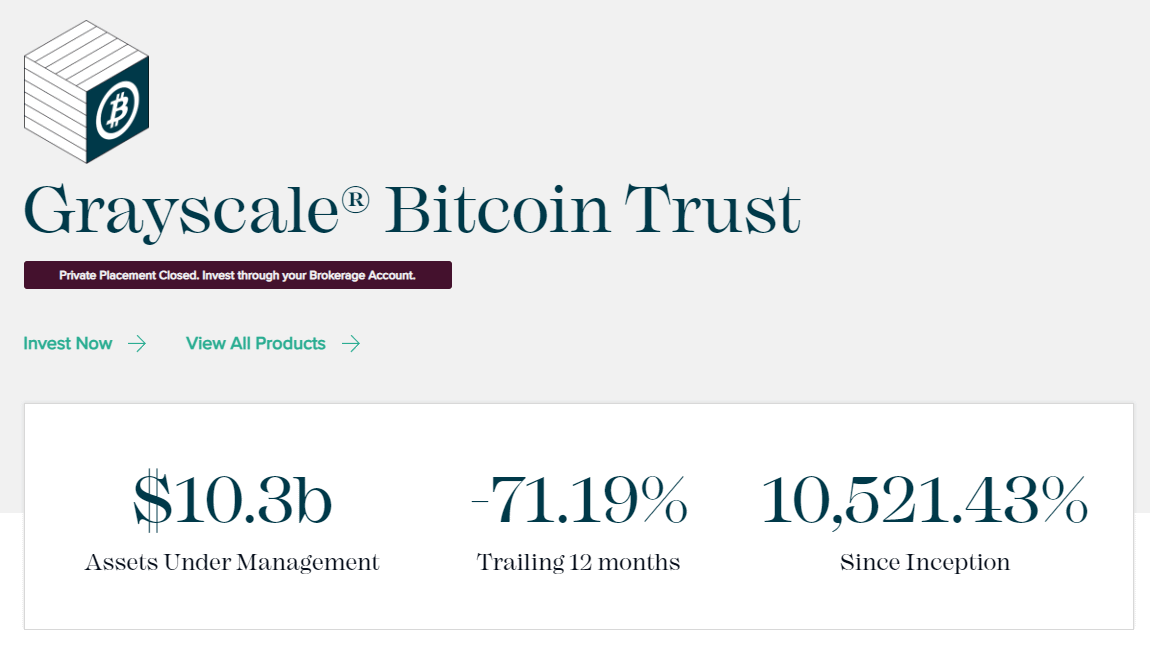Click the $10.3b assets figure
The width and height of the screenshot is (1150, 648).
232,501
